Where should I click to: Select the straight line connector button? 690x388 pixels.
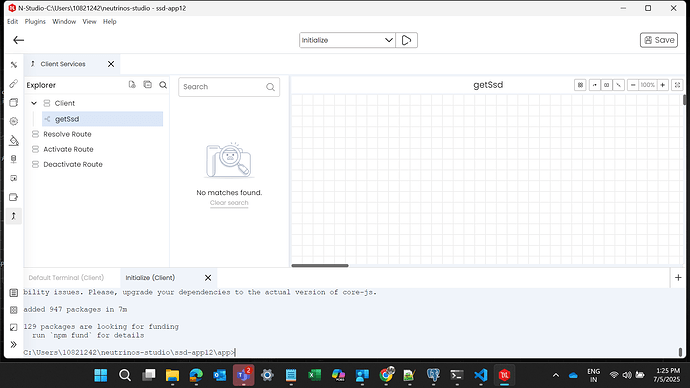click(x=618, y=85)
